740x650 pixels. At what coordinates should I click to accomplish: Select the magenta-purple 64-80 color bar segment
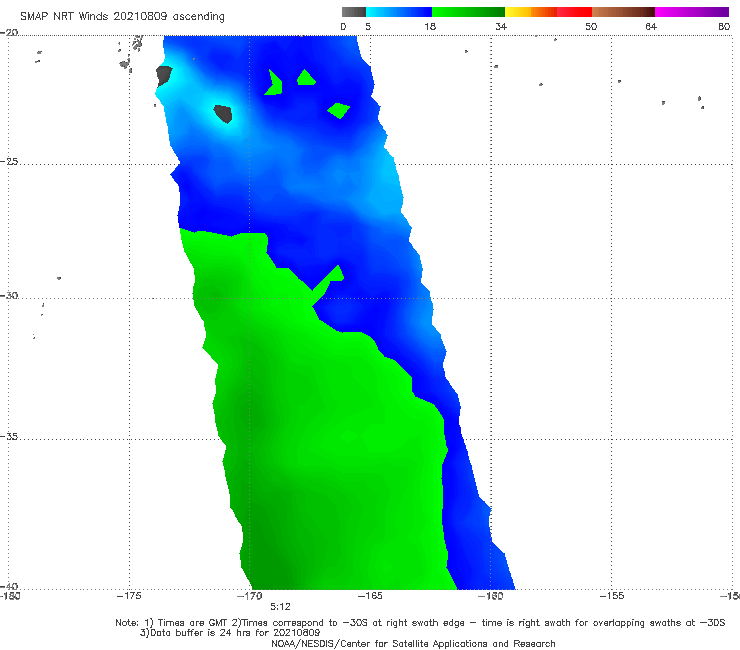692,12
